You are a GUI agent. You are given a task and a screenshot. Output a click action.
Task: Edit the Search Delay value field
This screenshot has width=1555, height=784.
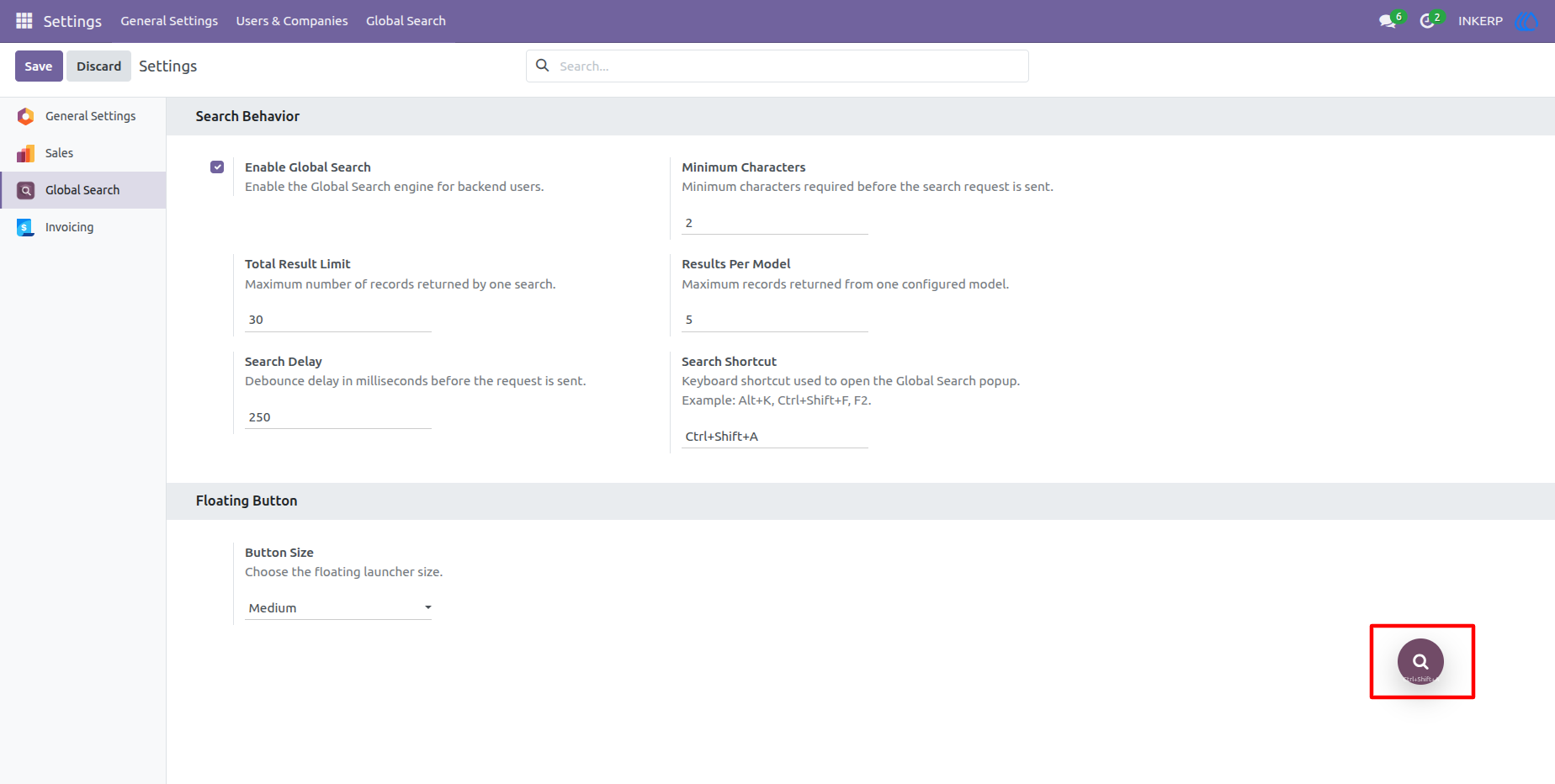338,417
